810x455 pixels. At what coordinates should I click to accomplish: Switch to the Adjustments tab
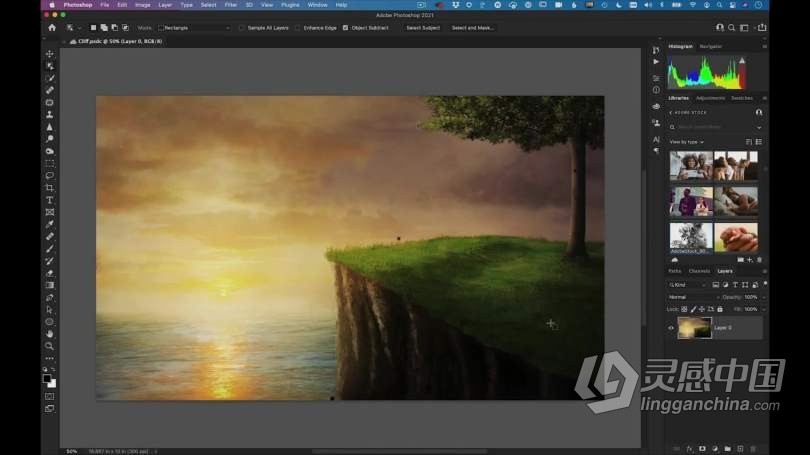[x=710, y=98]
